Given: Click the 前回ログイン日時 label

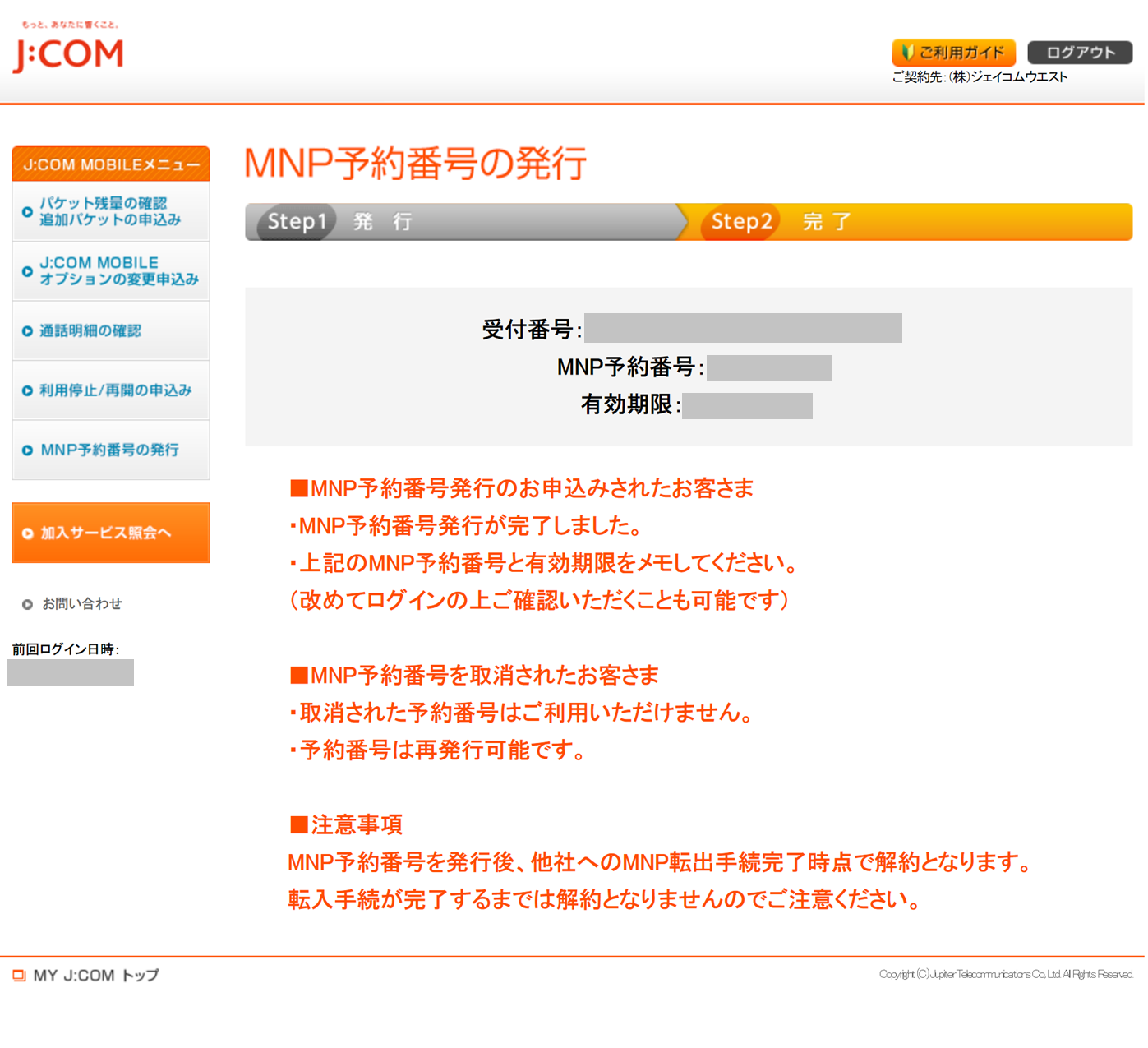Looking at the screenshot, I should click(66, 649).
